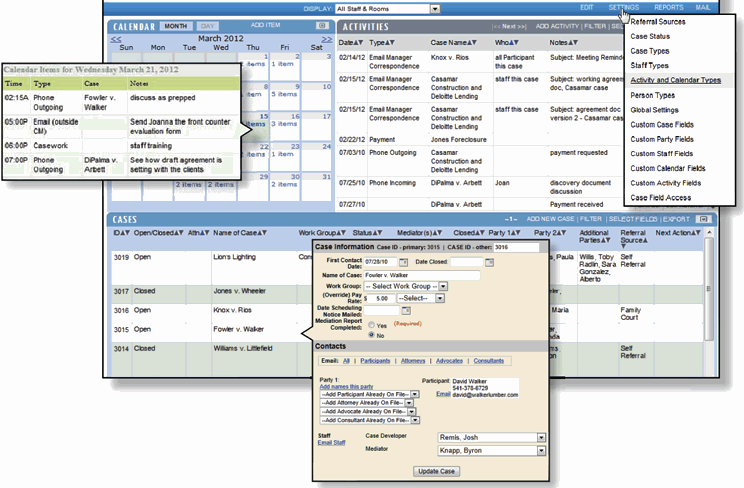Click Add Activity in Activities header
Screen dimensions: 744x488
[x=558, y=27]
